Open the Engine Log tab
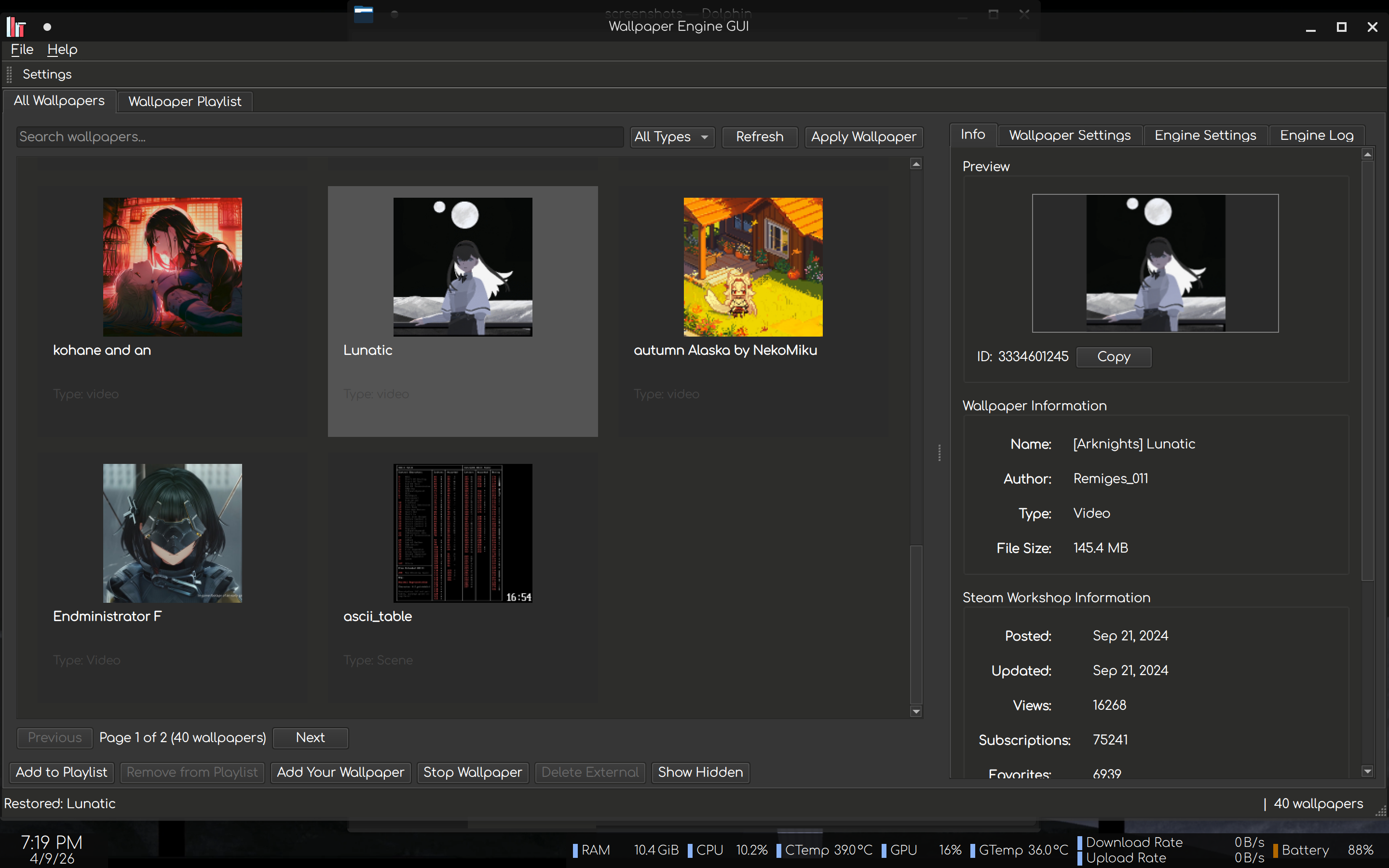 click(x=1317, y=136)
